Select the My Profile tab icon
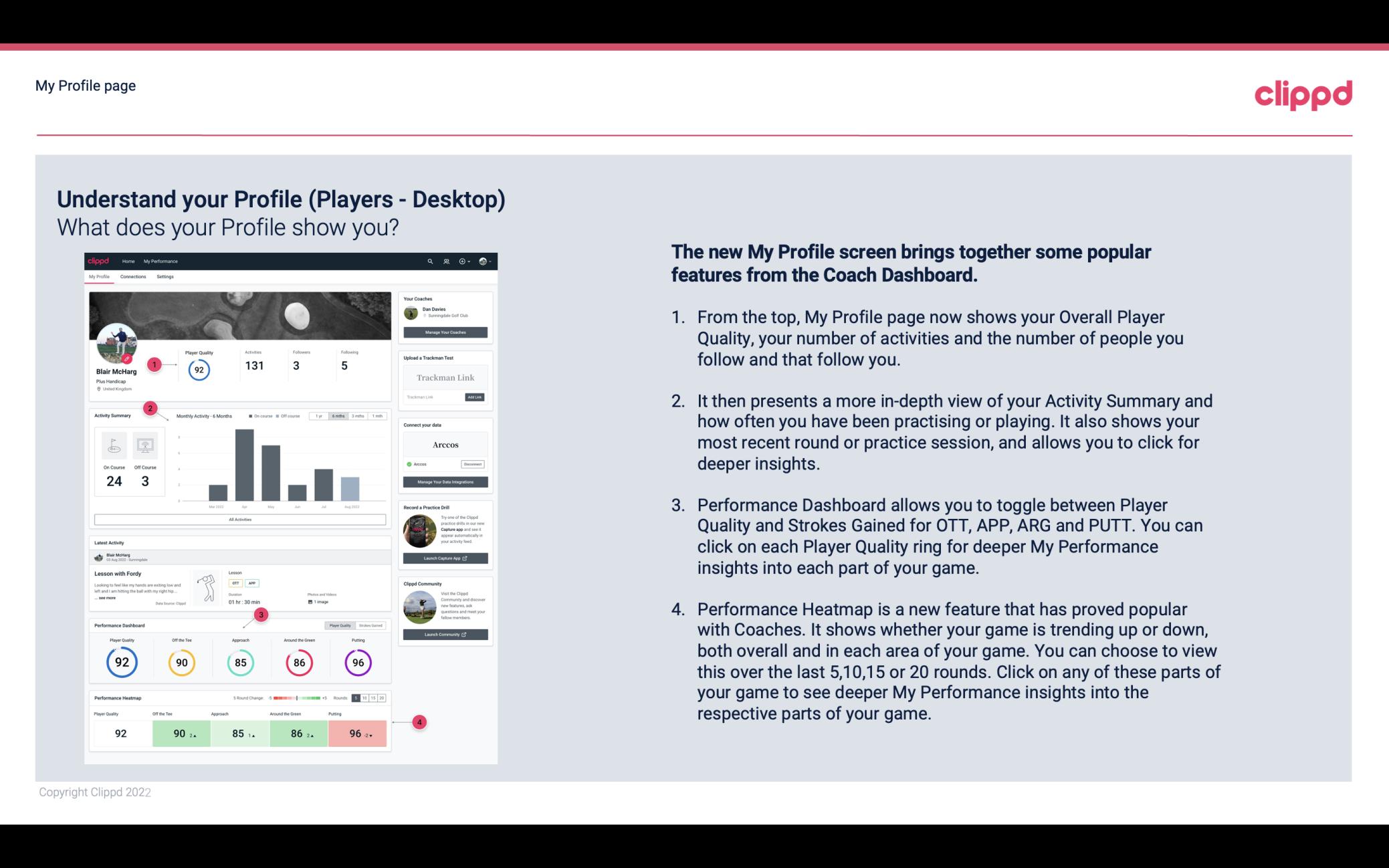This screenshot has width=1389, height=868. pyautogui.click(x=101, y=278)
